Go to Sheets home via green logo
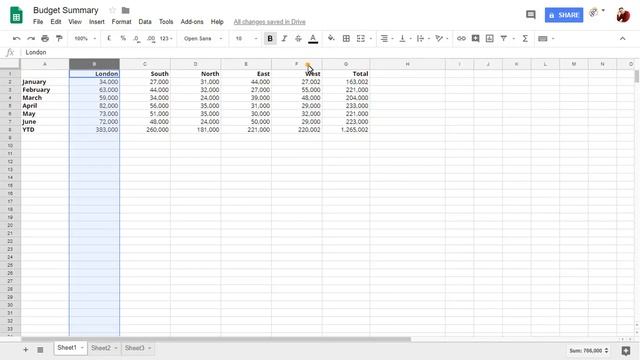 [16, 16]
